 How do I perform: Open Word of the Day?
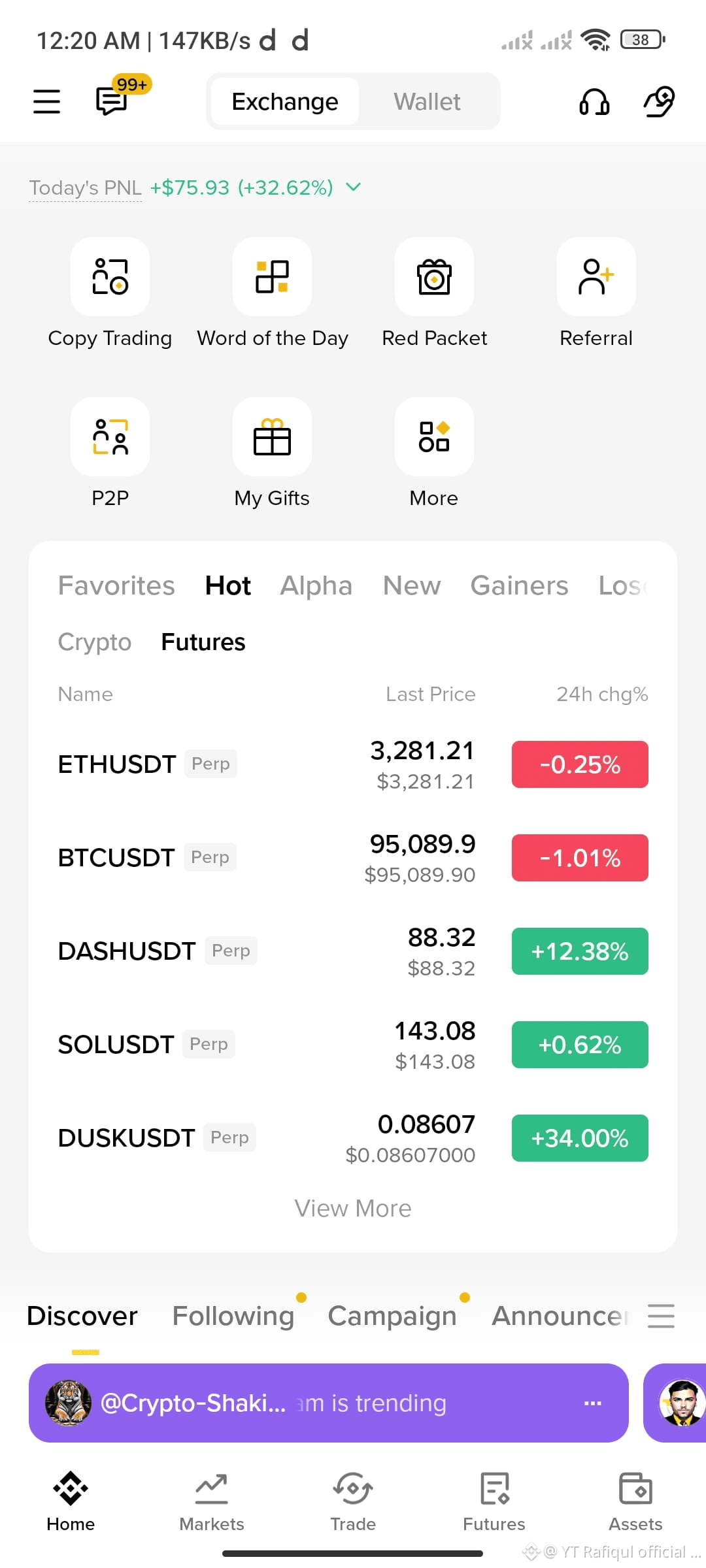[x=272, y=277]
